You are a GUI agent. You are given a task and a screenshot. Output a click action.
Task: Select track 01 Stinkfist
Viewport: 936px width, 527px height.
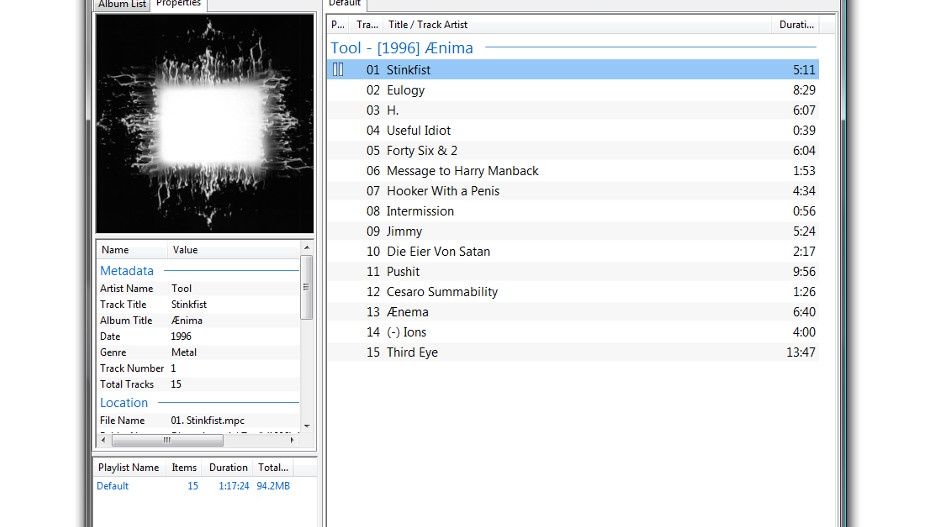573,70
